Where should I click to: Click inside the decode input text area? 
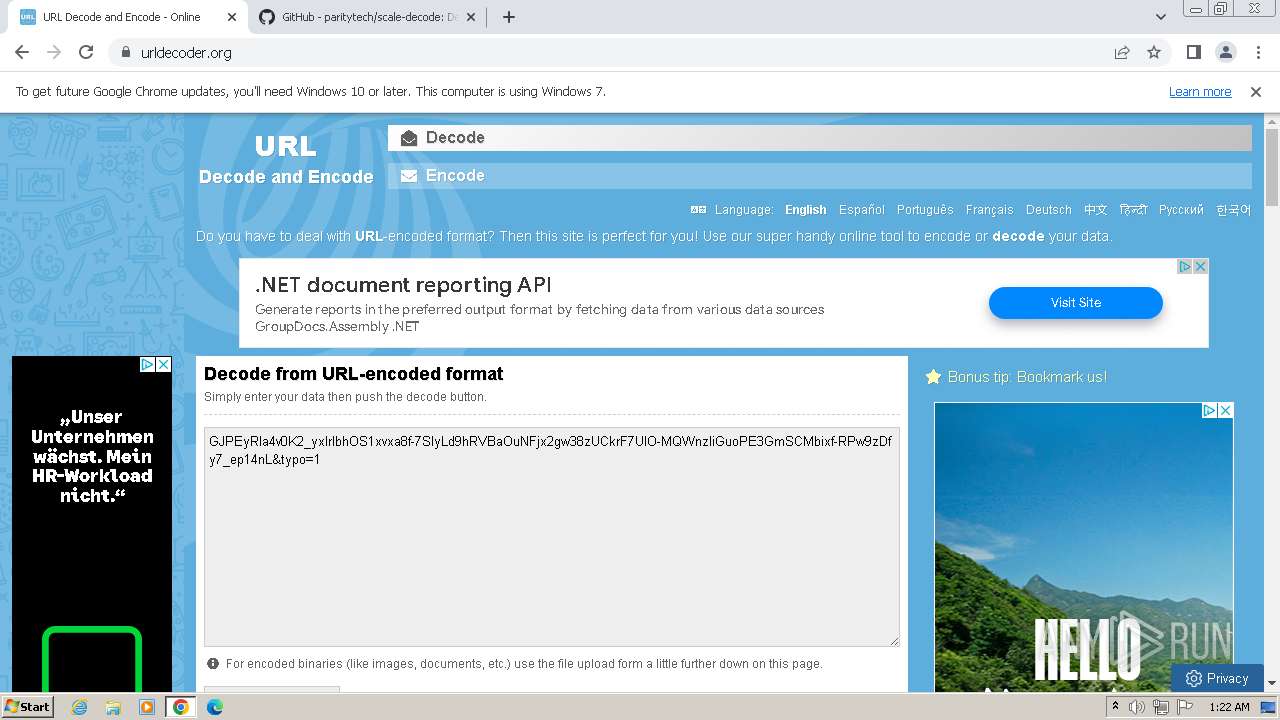(x=551, y=536)
